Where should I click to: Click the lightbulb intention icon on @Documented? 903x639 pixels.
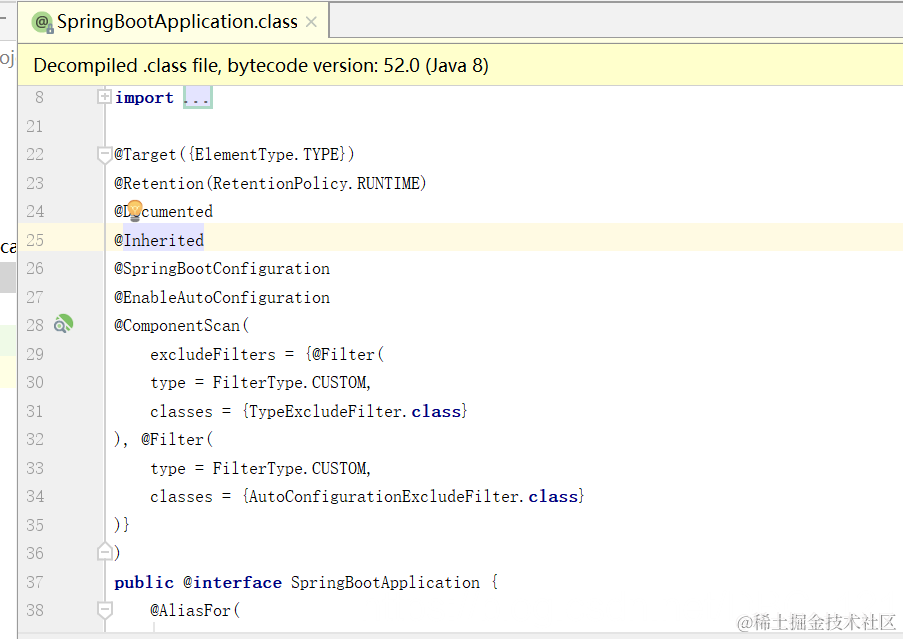pos(134,210)
